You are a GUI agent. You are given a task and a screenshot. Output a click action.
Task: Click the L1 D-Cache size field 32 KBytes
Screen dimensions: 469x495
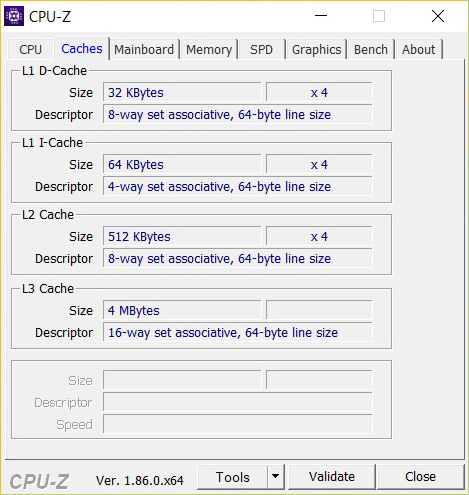point(182,92)
